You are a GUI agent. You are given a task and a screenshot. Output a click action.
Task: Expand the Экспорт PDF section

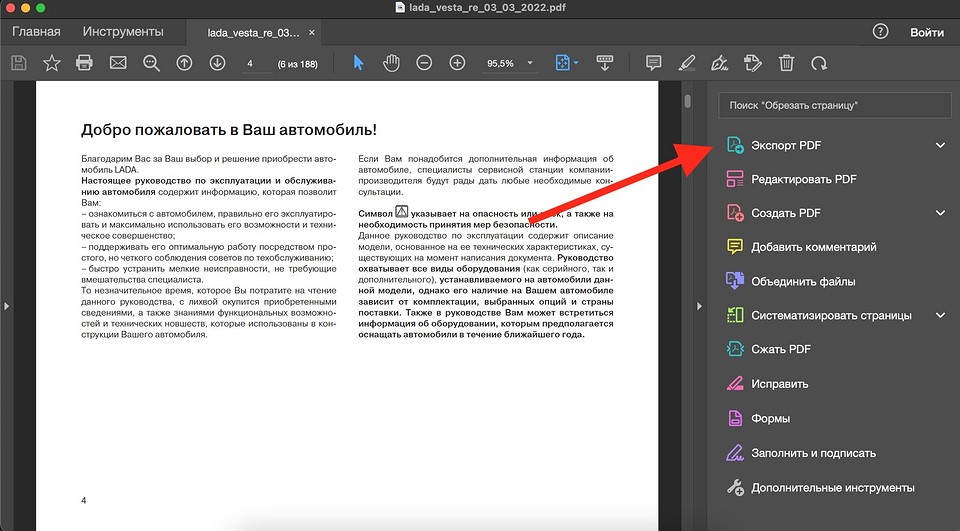pyautogui.click(x=940, y=145)
